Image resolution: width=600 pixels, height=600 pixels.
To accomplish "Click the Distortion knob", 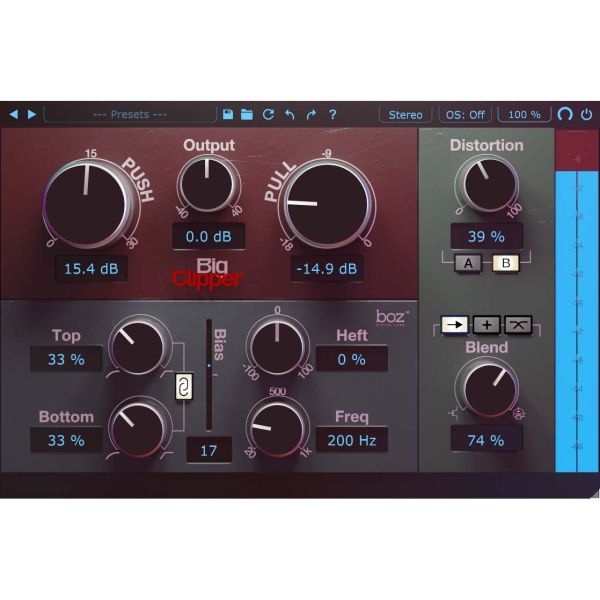I will (489, 184).
